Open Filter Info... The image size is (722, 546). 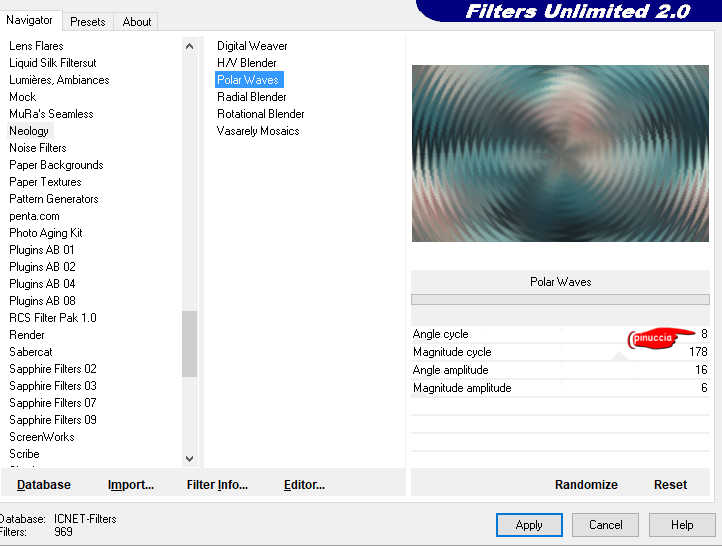tap(217, 485)
